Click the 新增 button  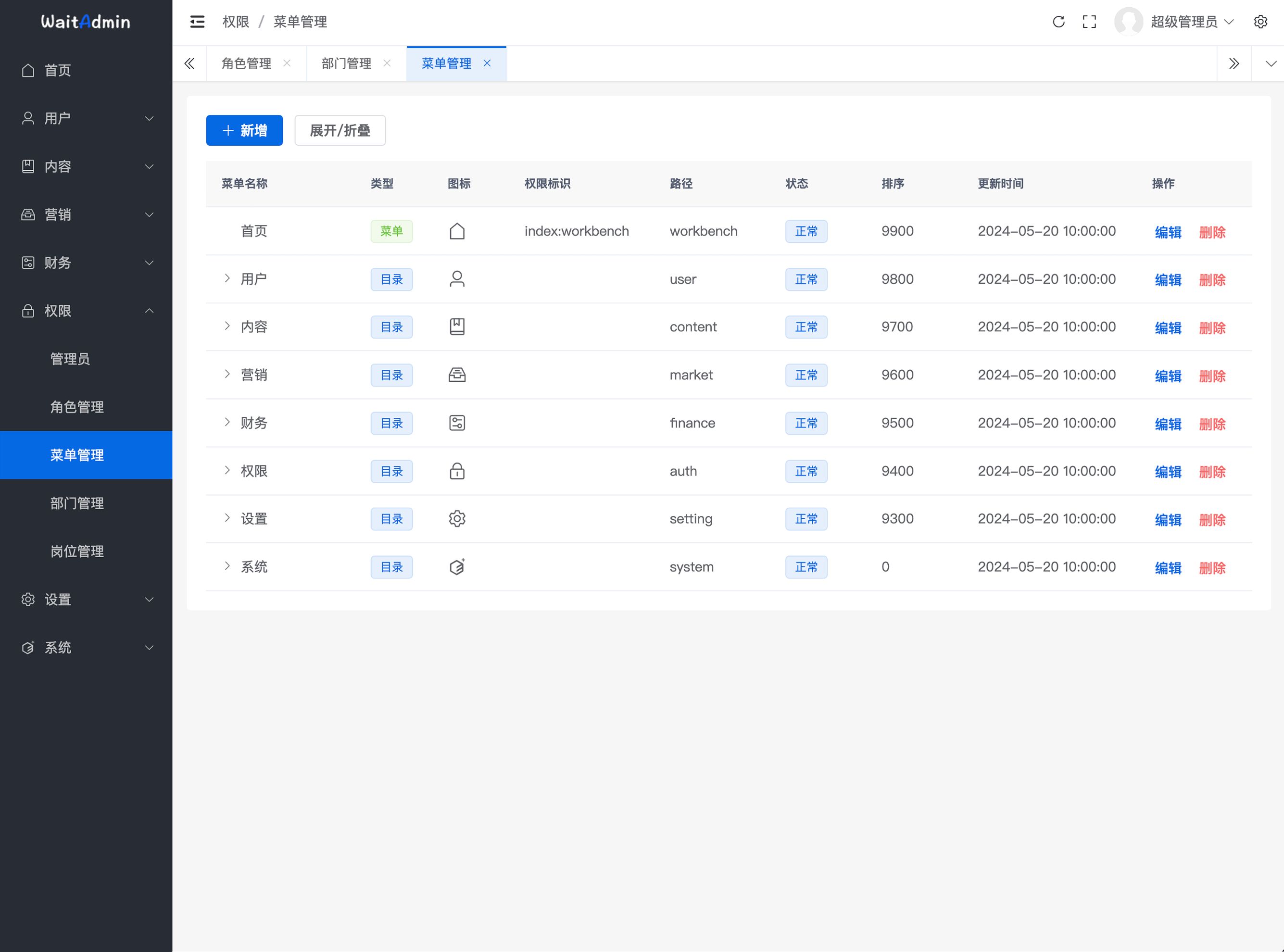244,130
